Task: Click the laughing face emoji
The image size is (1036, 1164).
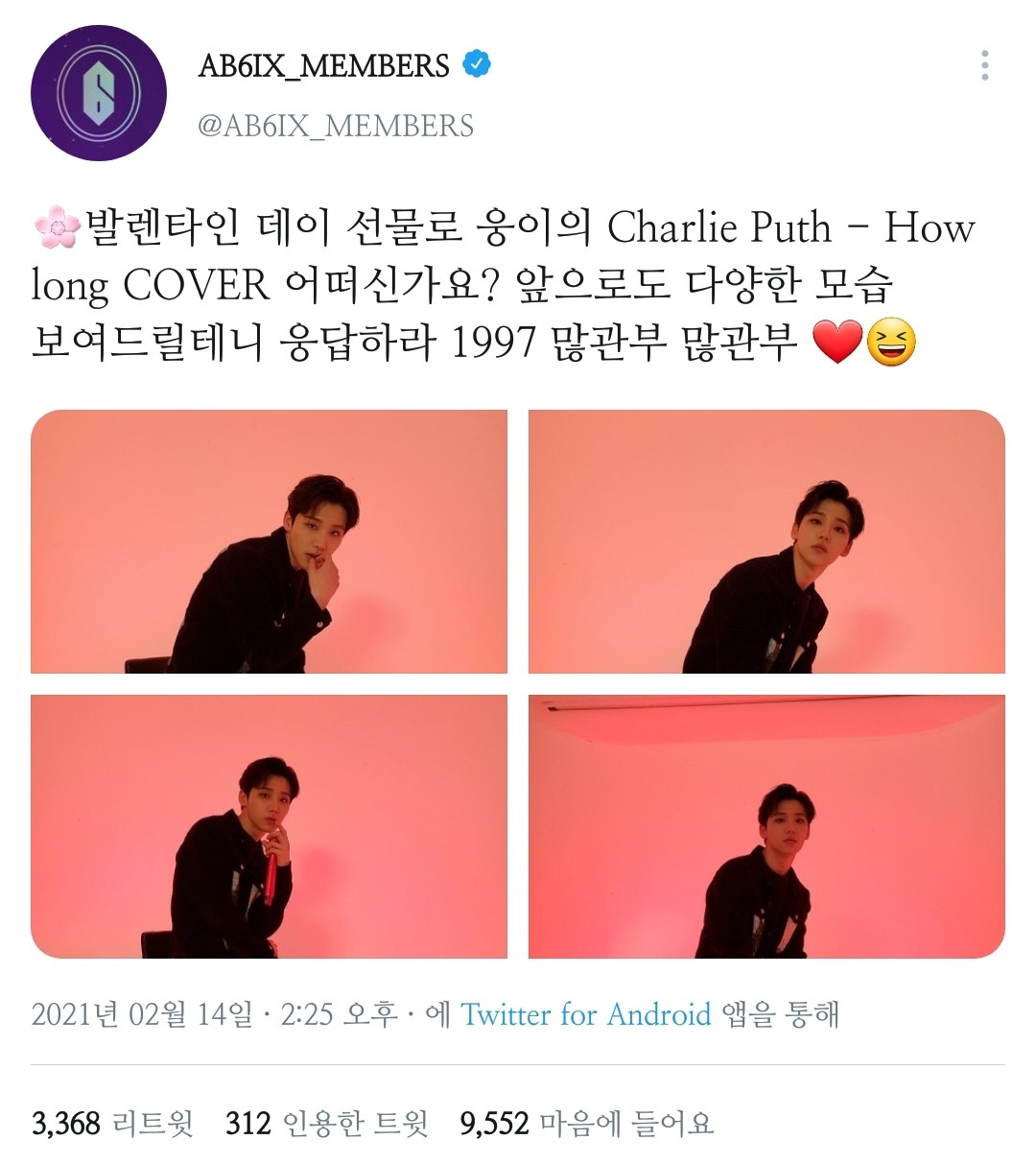Action: tap(890, 343)
